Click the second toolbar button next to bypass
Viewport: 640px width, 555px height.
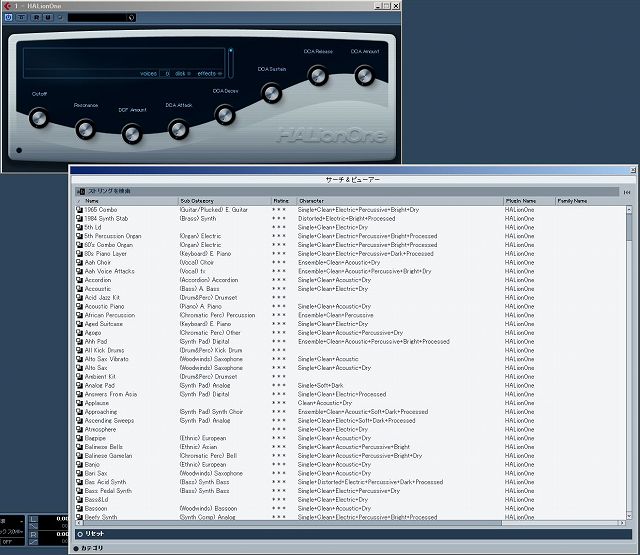coord(21,18)
